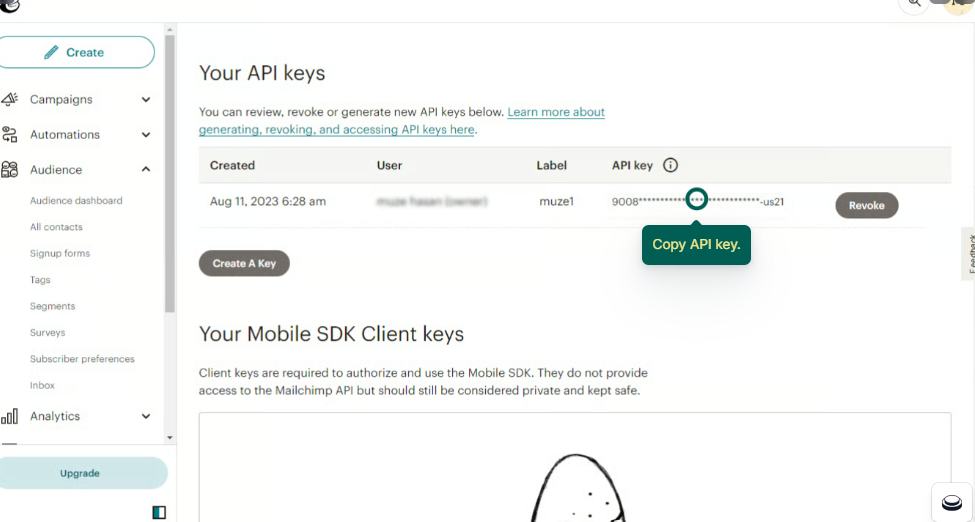Viewport: 975px width, 522px height.
Task: Click the Automations flow icon
Action: pos(9,134)
